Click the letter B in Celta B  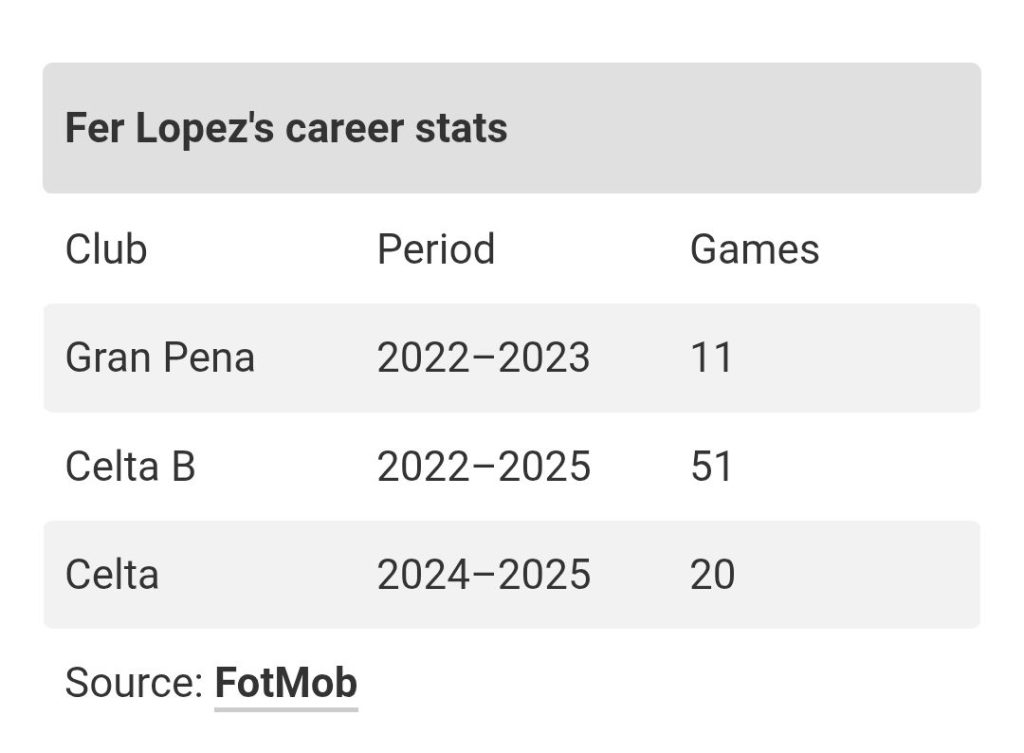click(x=184, y=466)
